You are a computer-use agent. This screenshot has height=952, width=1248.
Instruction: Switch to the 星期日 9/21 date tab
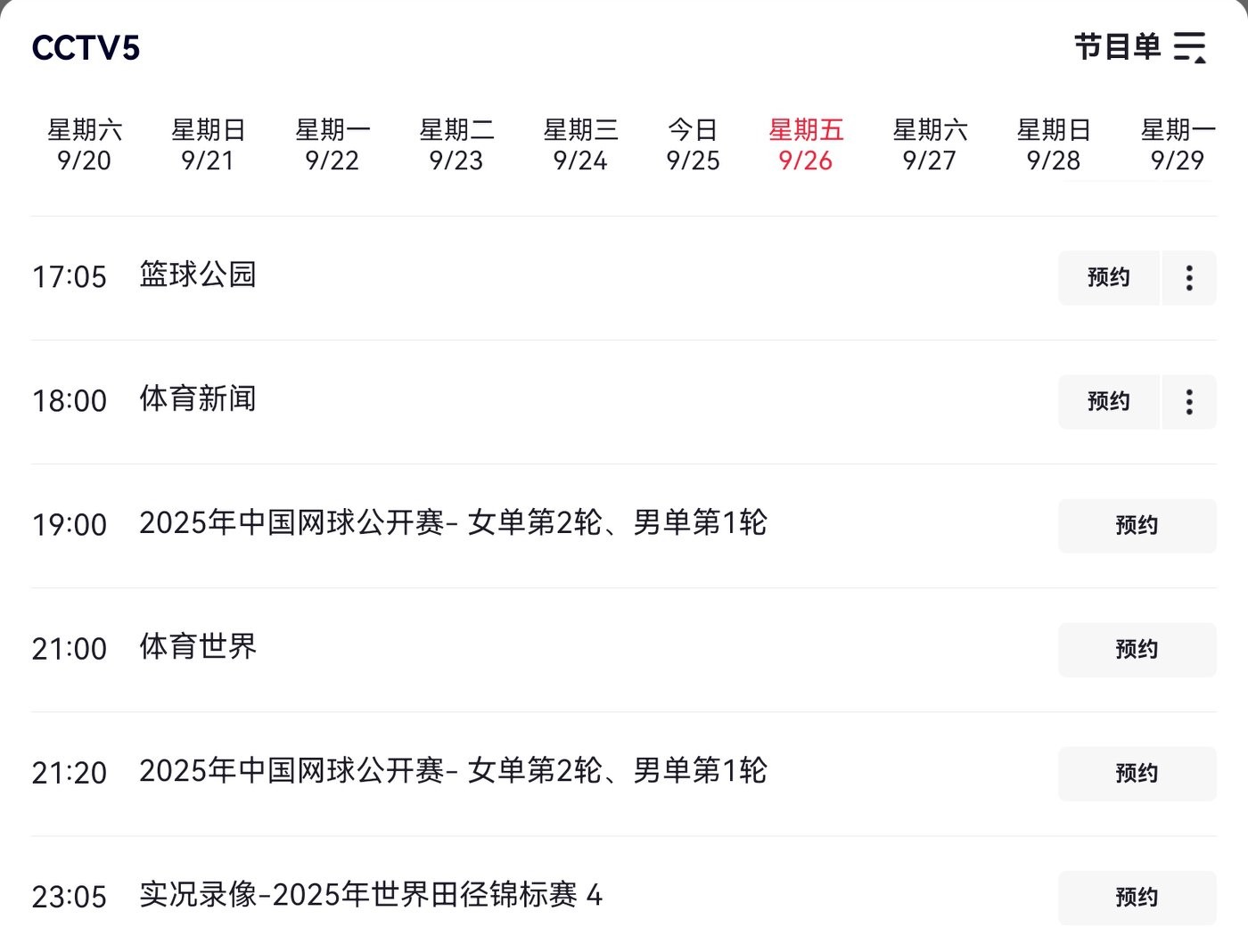click(x=209, y=145)
